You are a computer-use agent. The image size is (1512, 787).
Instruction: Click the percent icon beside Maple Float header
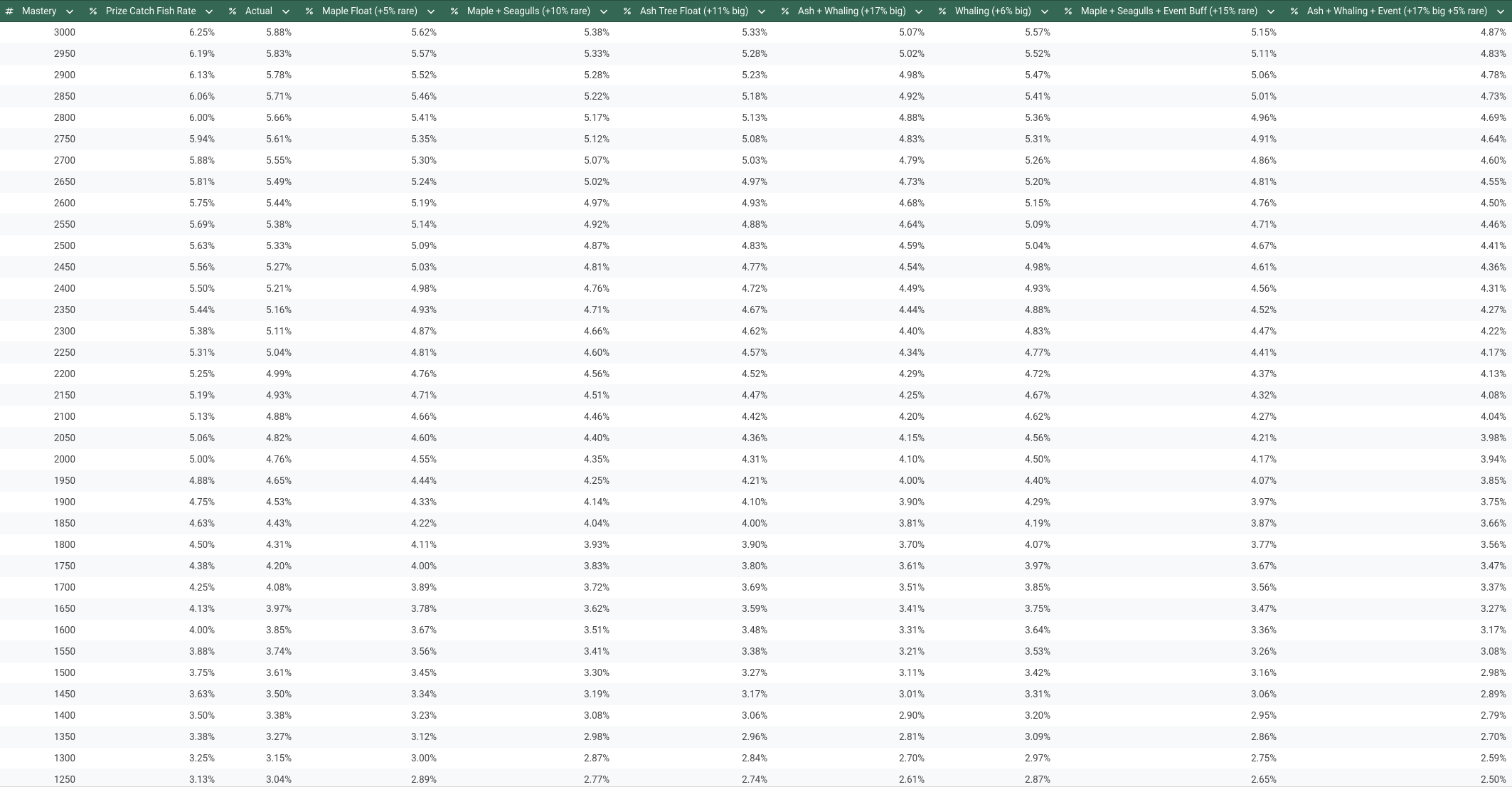tap(309, 11)
